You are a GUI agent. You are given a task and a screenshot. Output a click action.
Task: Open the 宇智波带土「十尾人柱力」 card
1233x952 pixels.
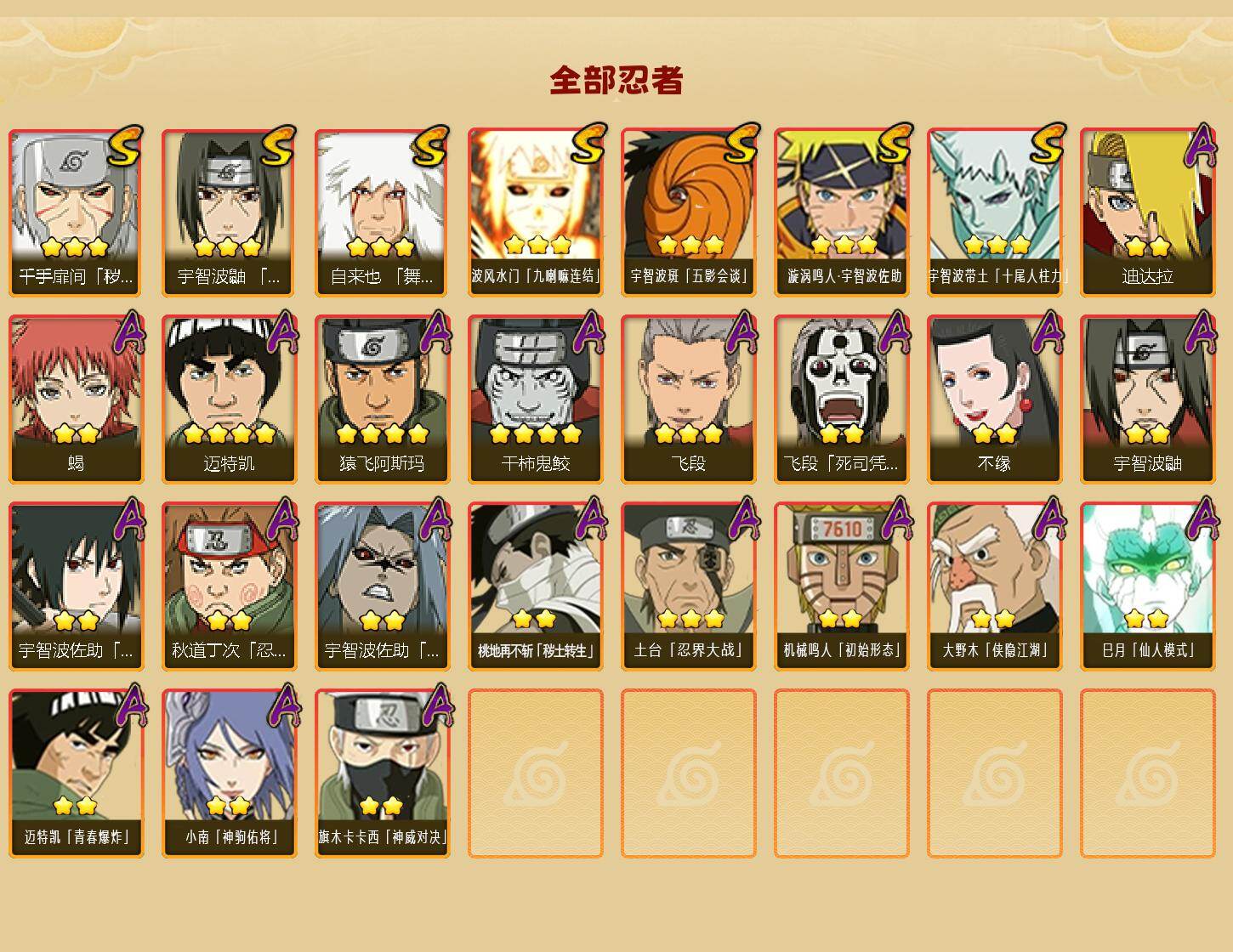click(x=994, y=212)
